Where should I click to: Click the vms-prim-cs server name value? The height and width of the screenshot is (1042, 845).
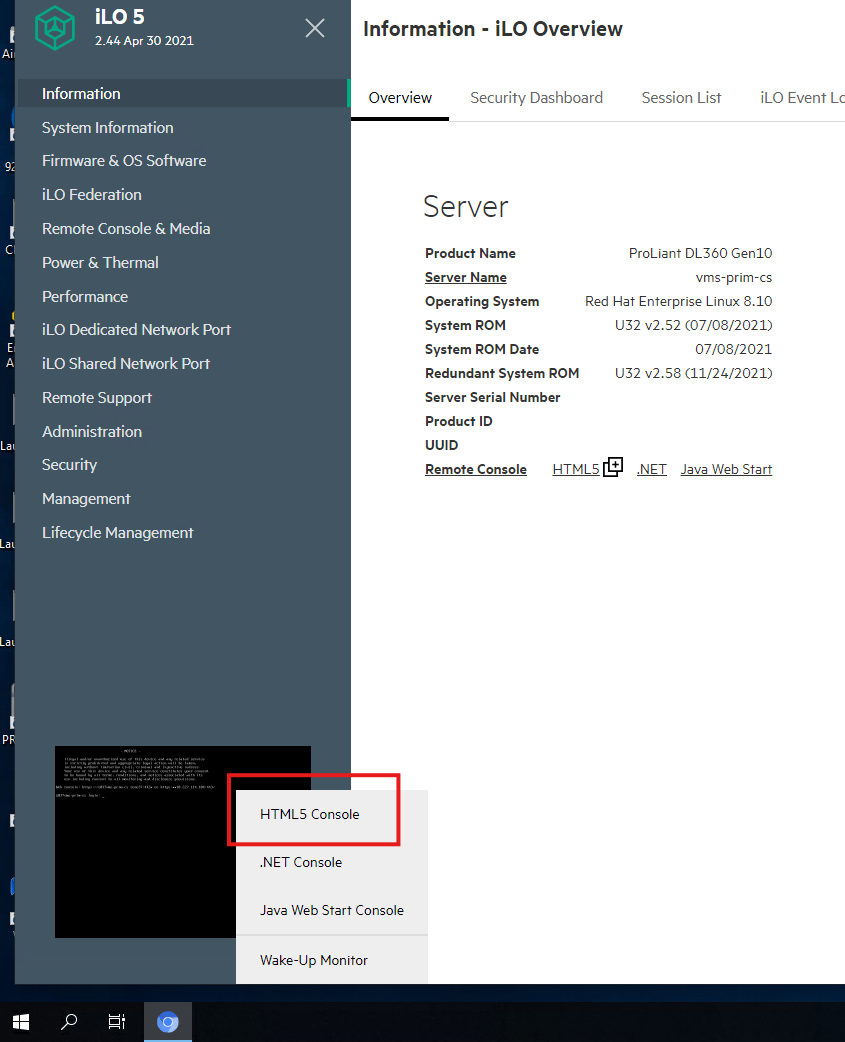[x=733, y=277]
